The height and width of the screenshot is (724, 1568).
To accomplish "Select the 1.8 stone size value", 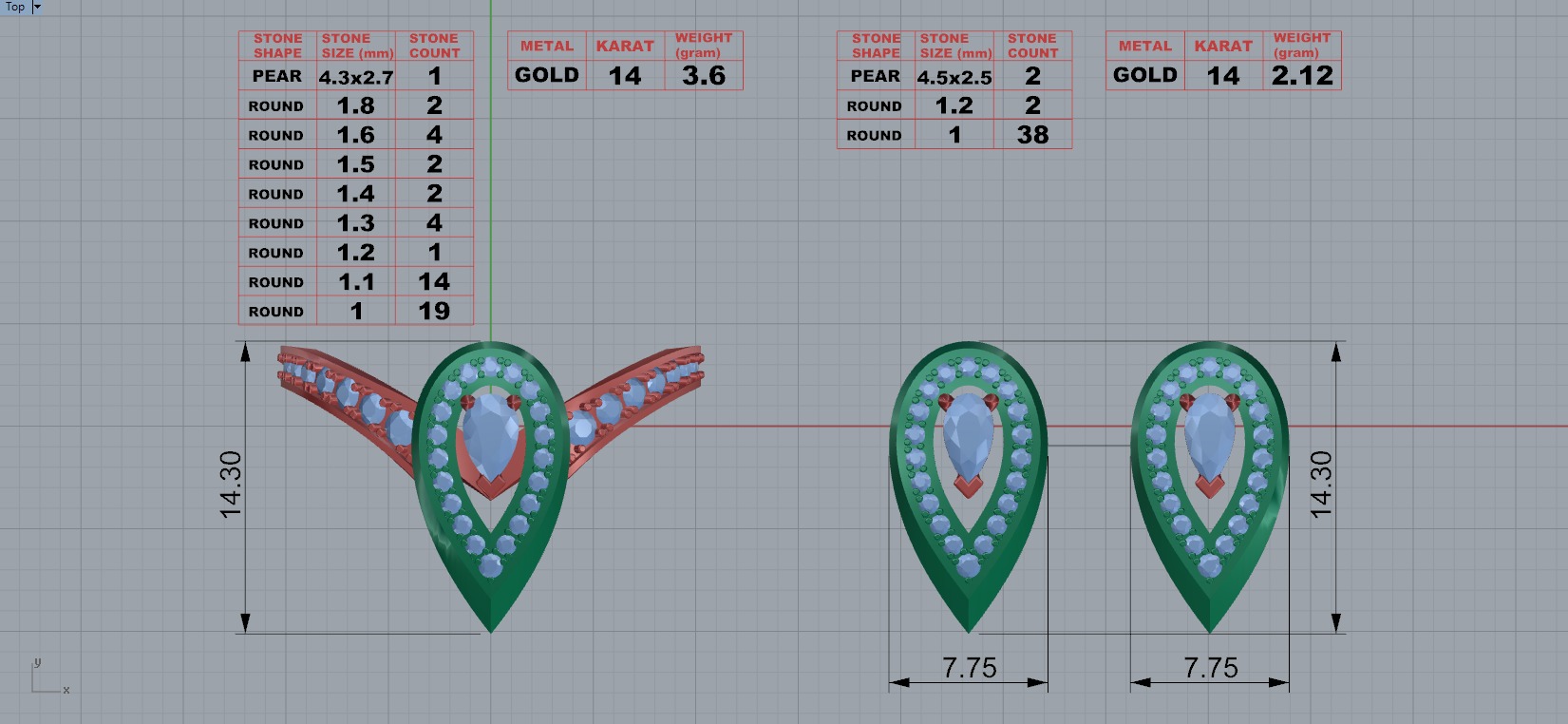I will click(356, 105).
